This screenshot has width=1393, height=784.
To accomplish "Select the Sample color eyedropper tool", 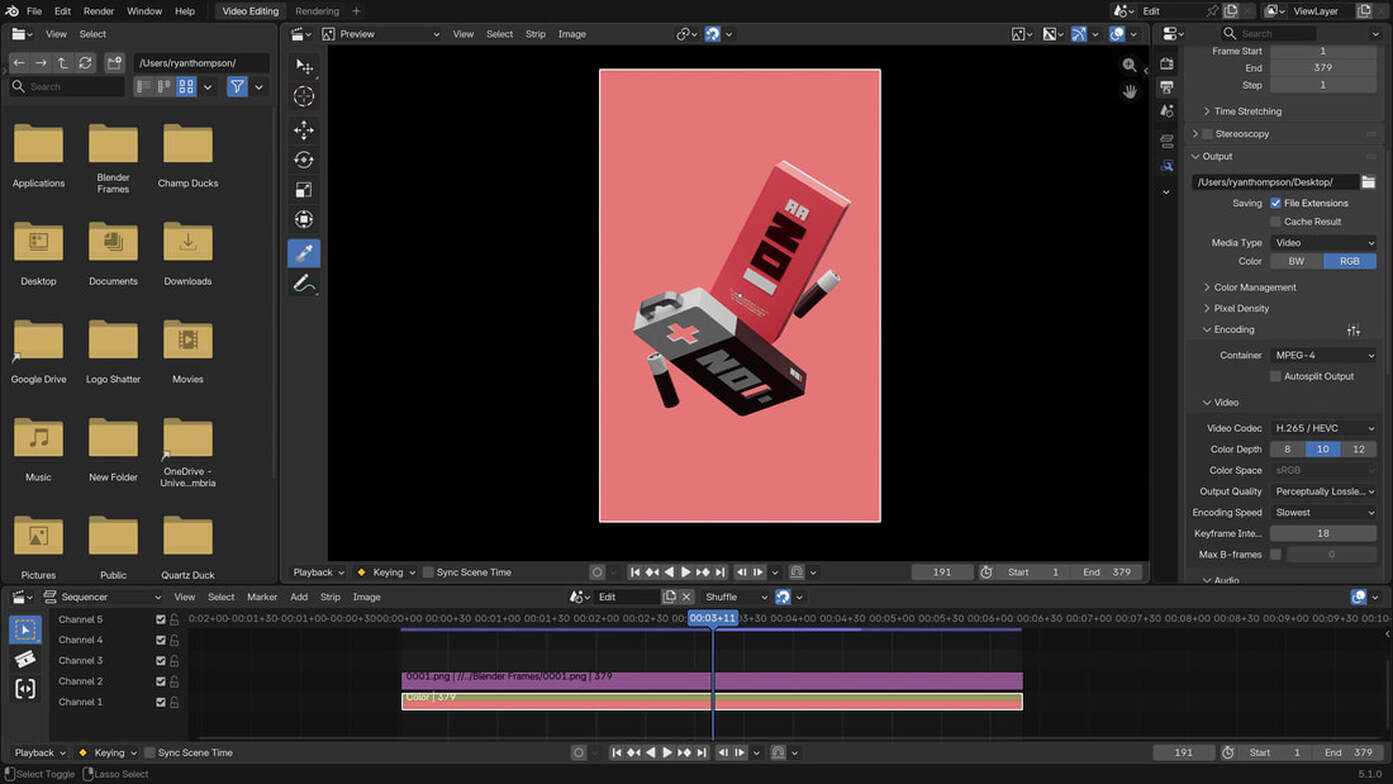I will point(304,253).
